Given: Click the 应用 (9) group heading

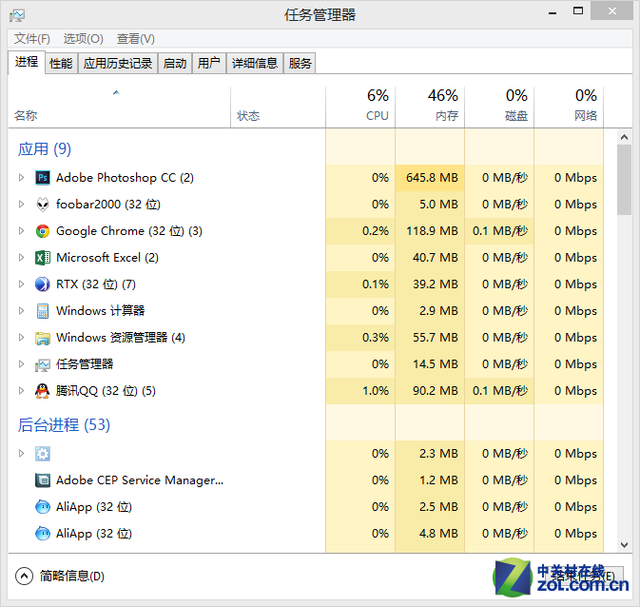Looking at the screenshot, I should 44,149.
